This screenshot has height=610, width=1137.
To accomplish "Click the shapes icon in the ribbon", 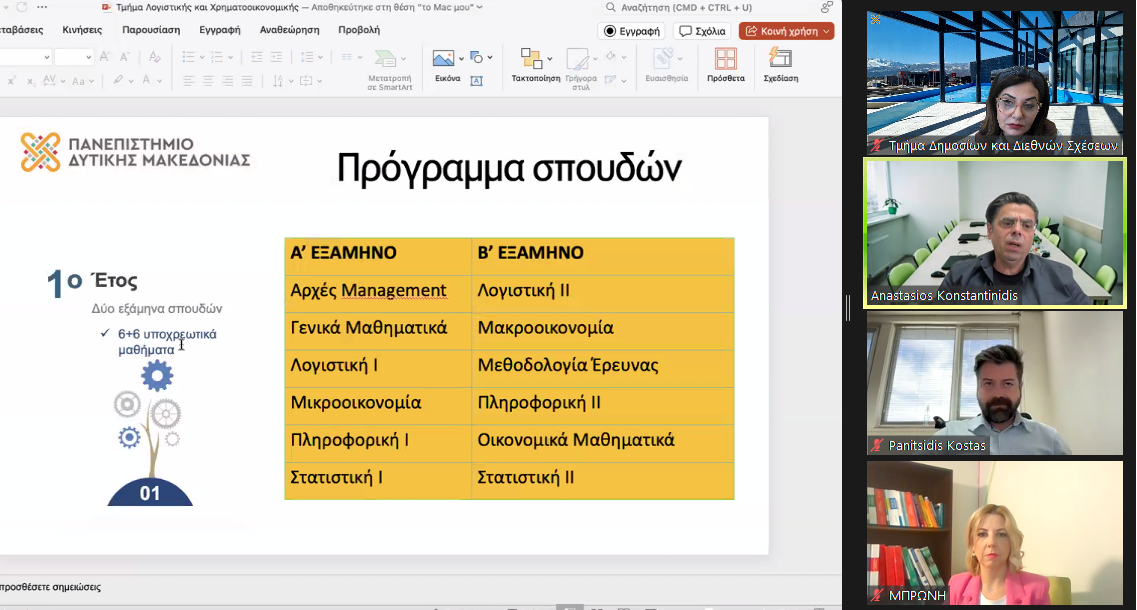I will (476, 57).
